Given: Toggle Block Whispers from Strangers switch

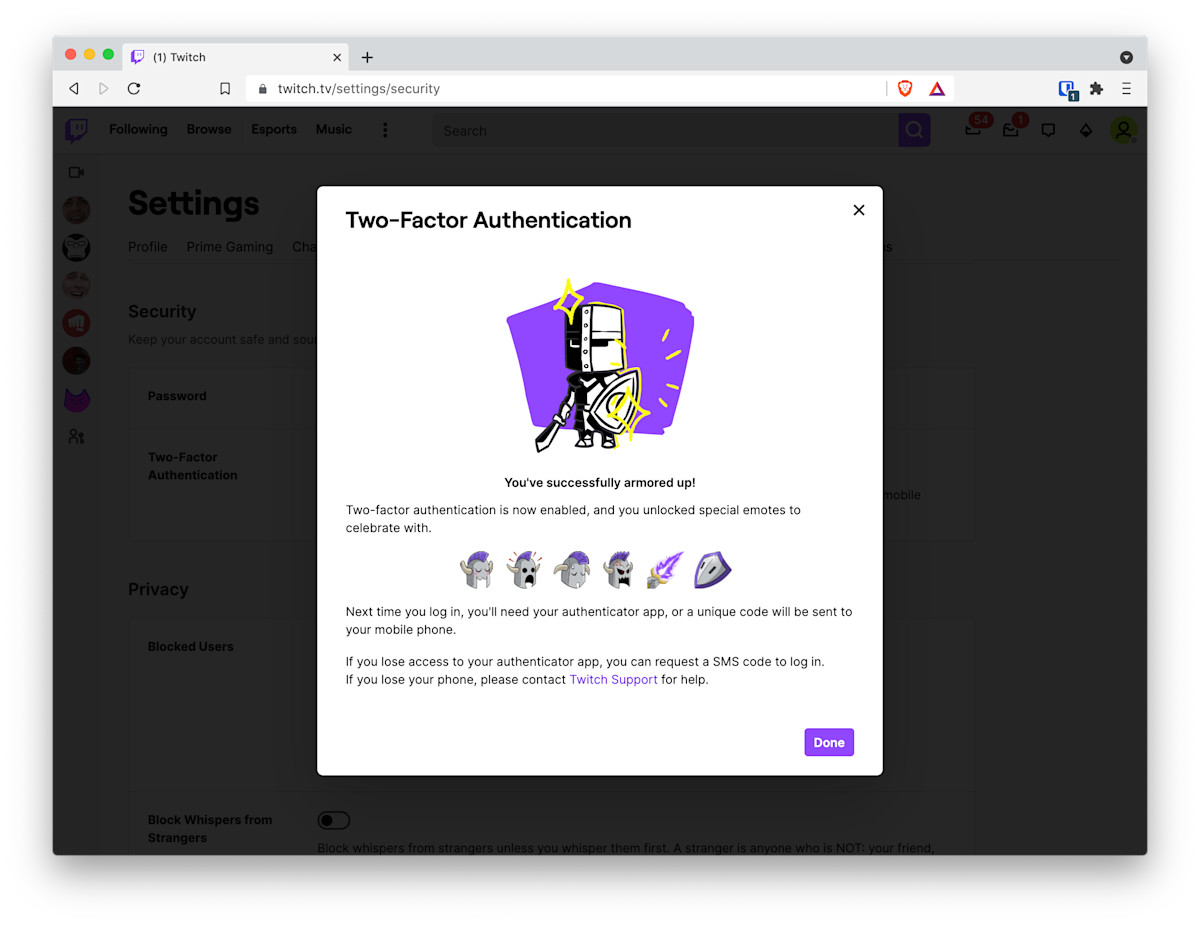Looking at the screenshot, I should pyautogui.click(x=334, y=821).
